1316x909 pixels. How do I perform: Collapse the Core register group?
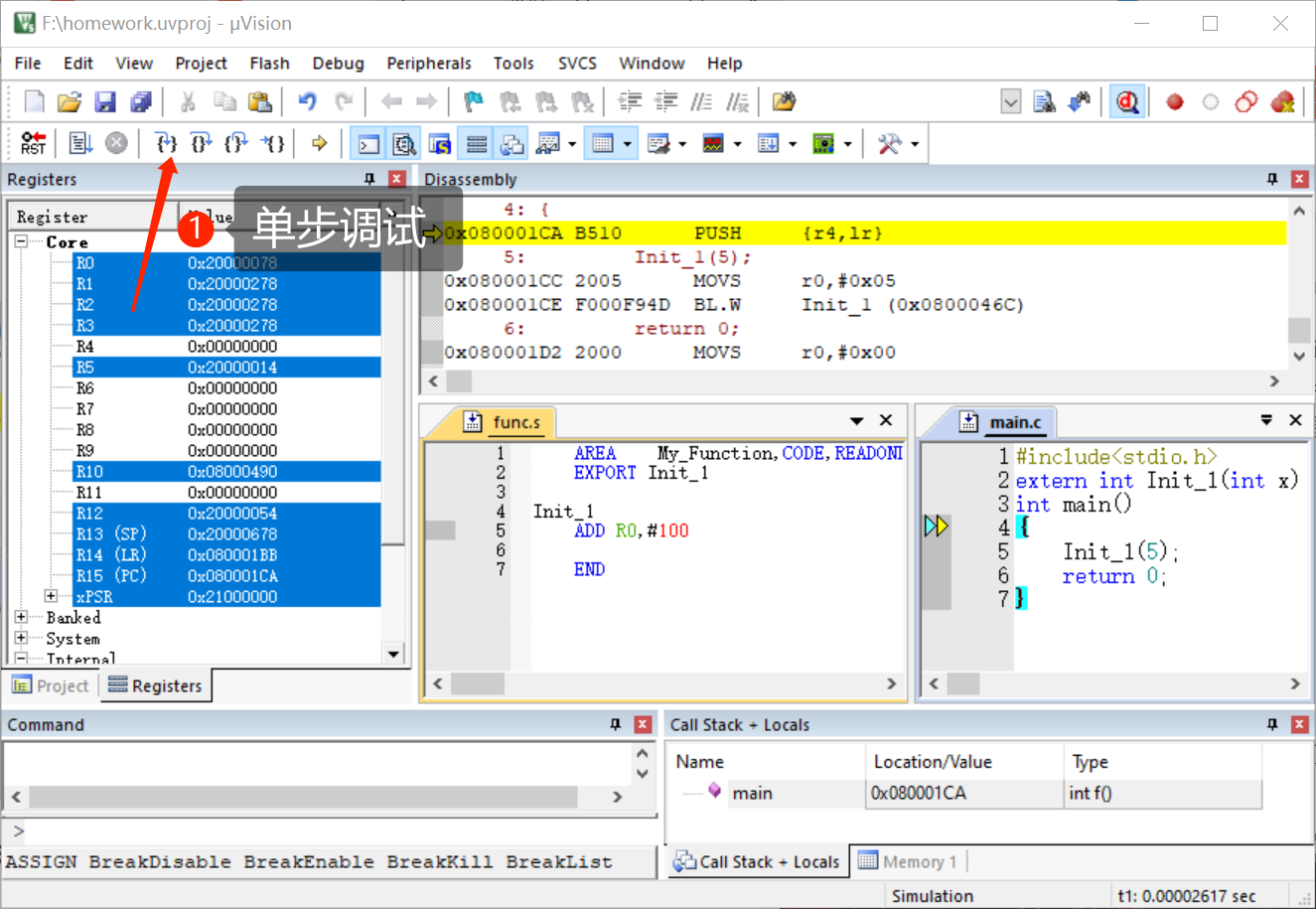tap(21, 241)
